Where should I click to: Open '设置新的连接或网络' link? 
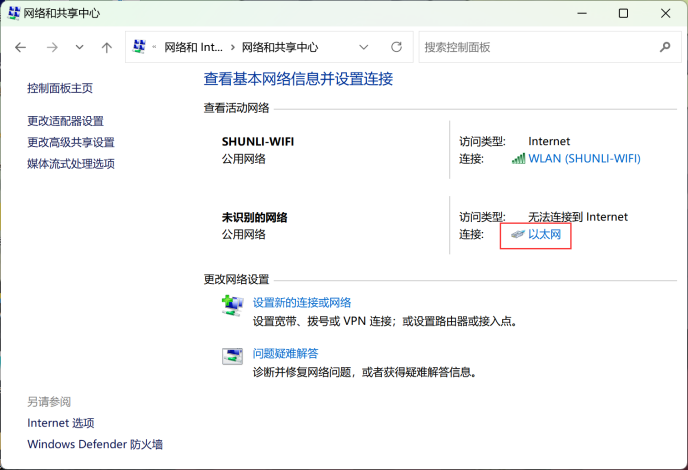[302, 302]
